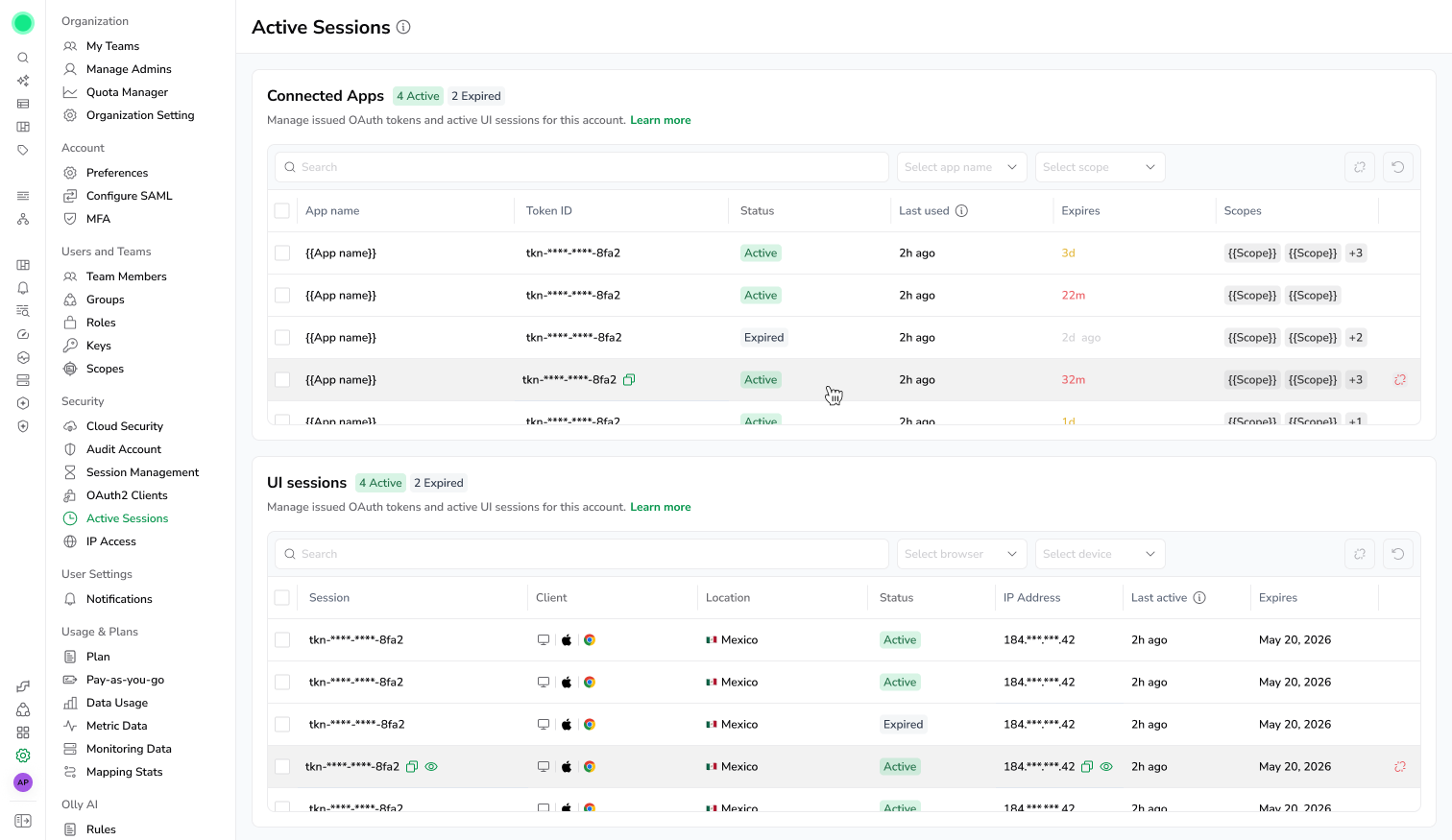
Task: Click the 2 Expired badge in Connected Apps
Action: 476,96
